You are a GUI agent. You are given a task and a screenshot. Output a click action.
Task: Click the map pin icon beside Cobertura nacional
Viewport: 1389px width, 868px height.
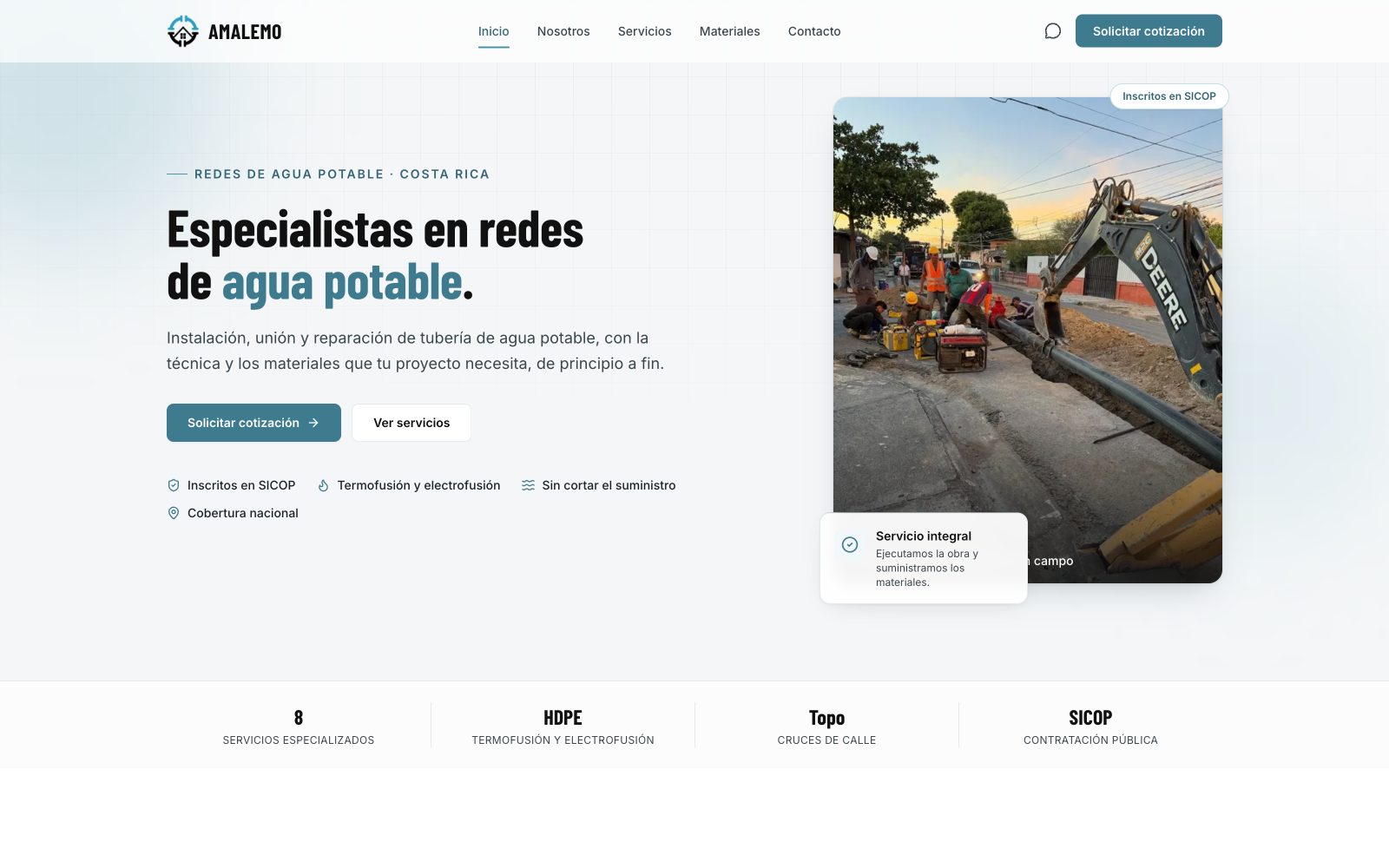(174, 513)
